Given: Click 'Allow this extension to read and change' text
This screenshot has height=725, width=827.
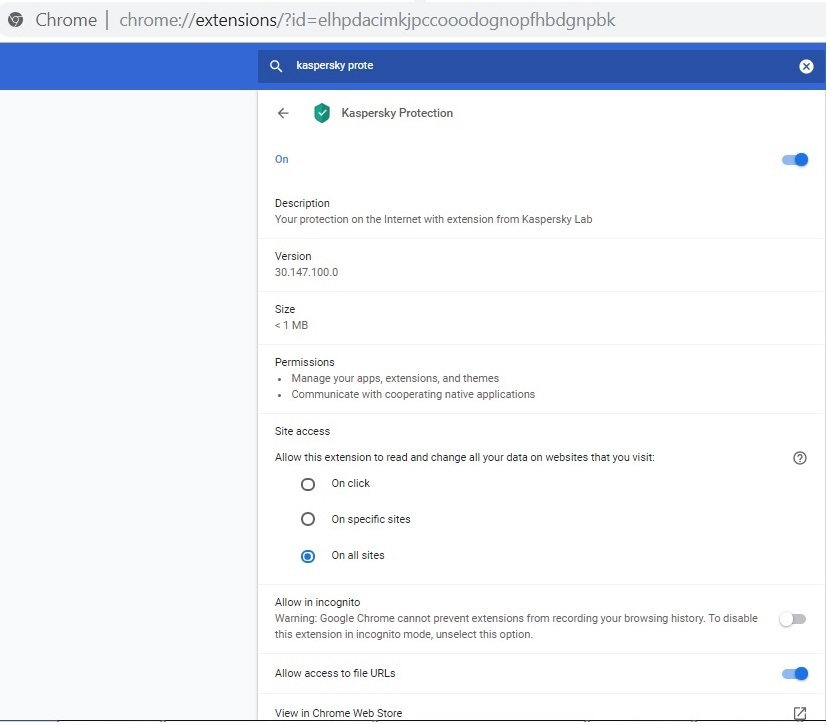Looking at the screenshot, I should 464,457.
